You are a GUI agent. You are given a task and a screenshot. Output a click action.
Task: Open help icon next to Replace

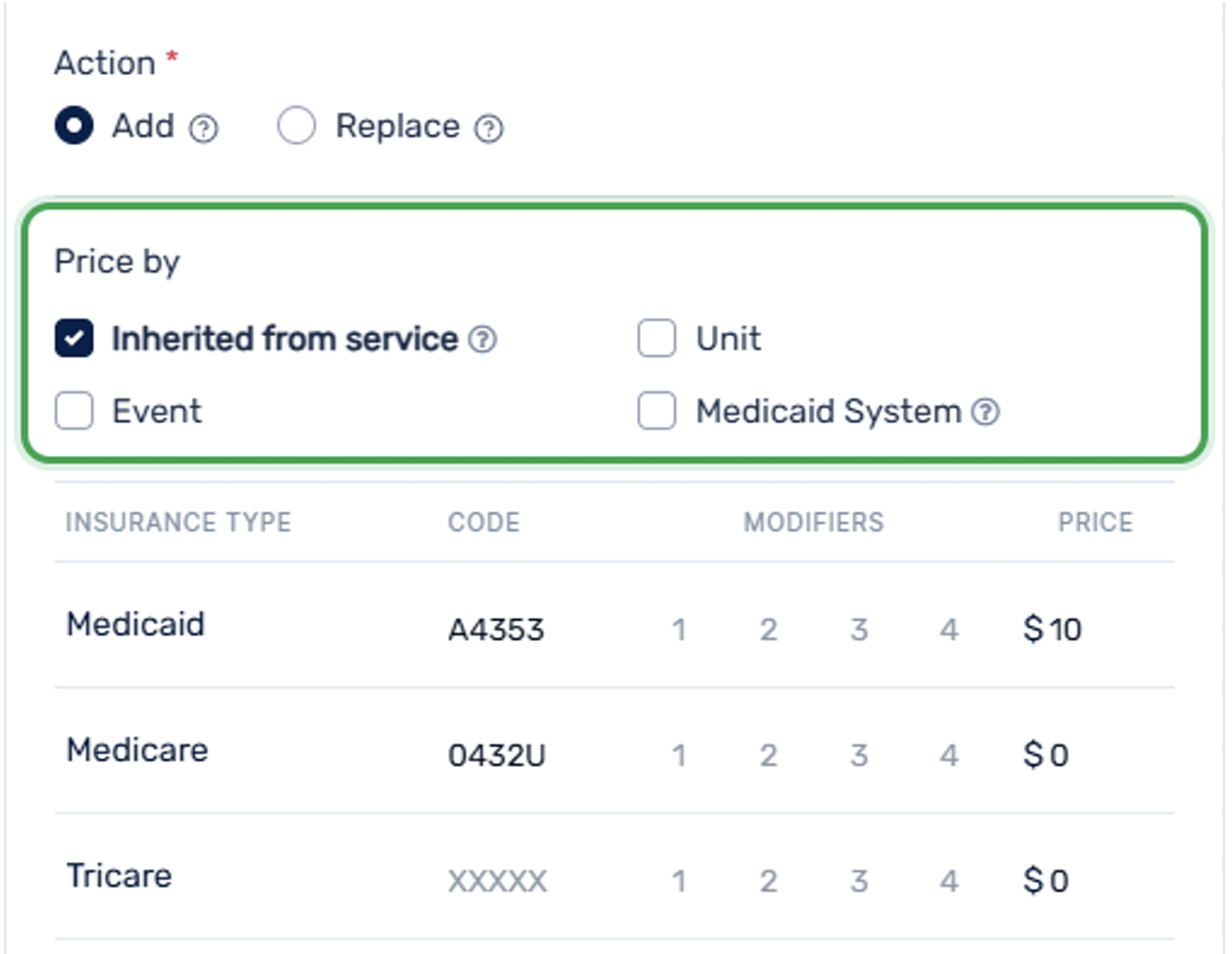489,128
